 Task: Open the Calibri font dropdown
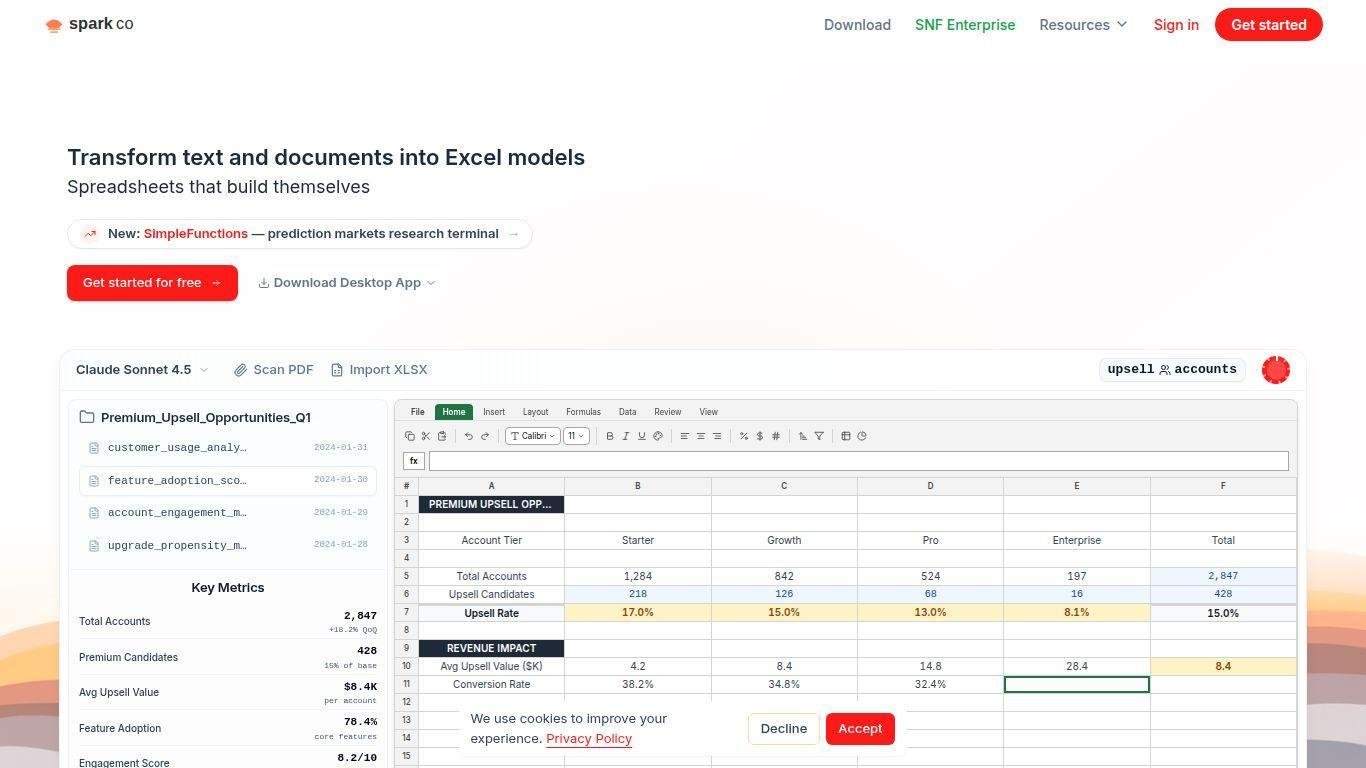coord(532,436)
